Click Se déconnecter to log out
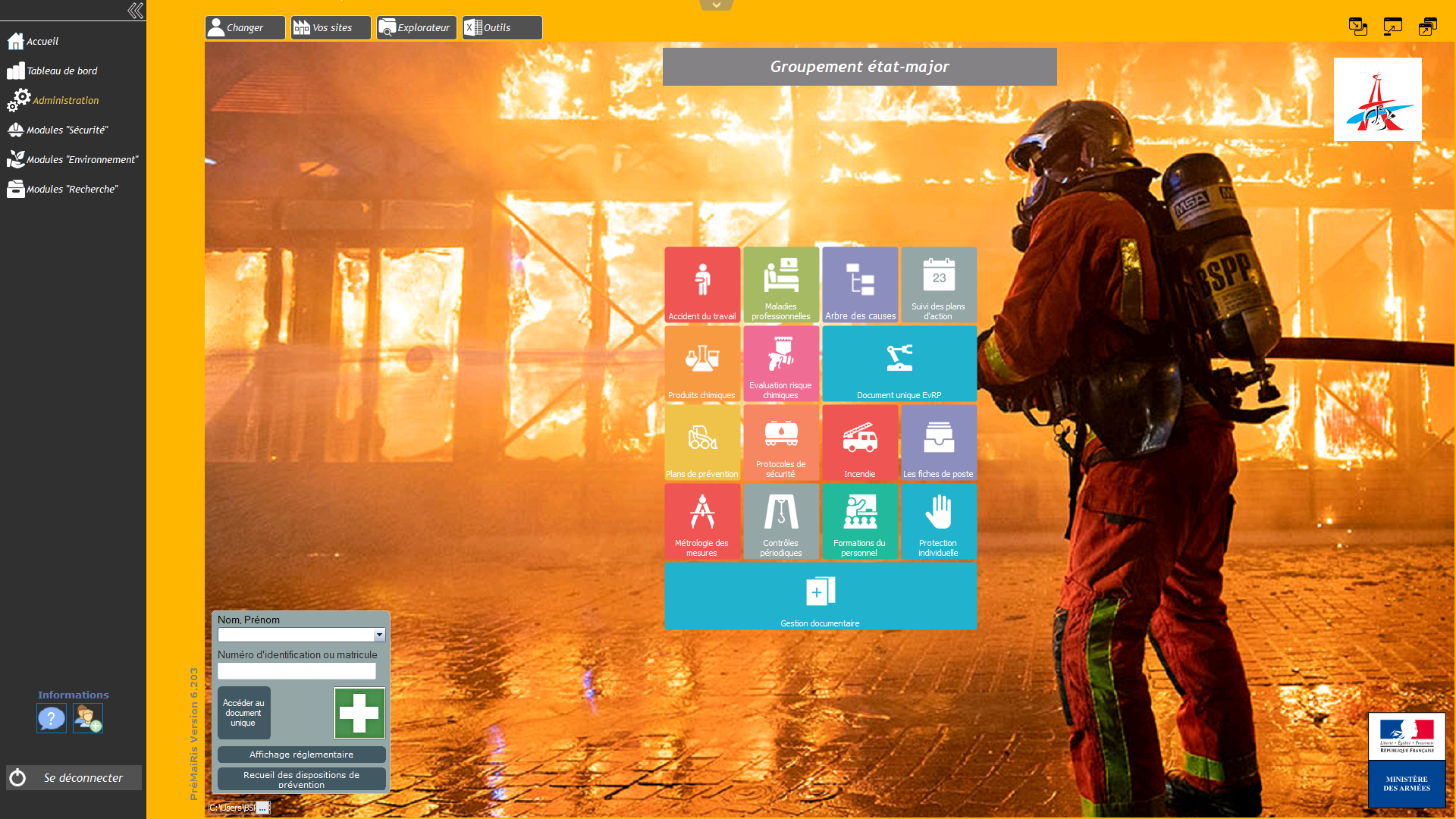 pyautogui.click(x=74, y=777)
